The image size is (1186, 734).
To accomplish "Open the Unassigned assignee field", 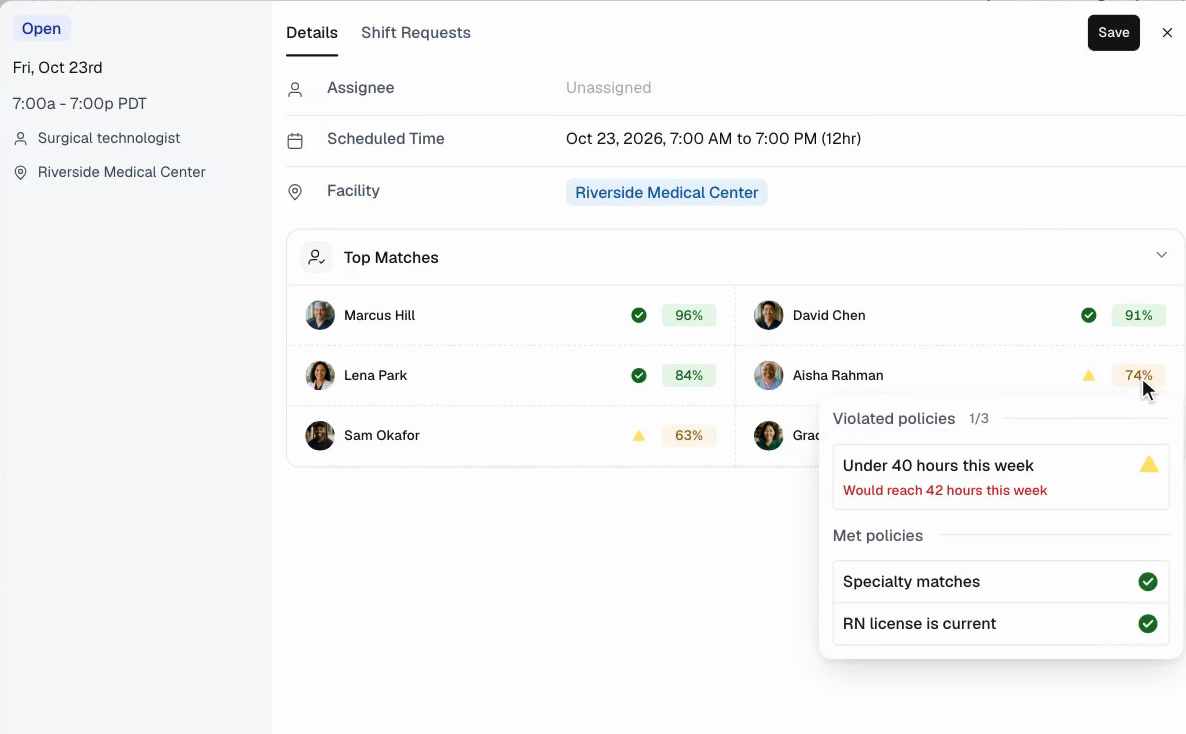I will [608, 88].
